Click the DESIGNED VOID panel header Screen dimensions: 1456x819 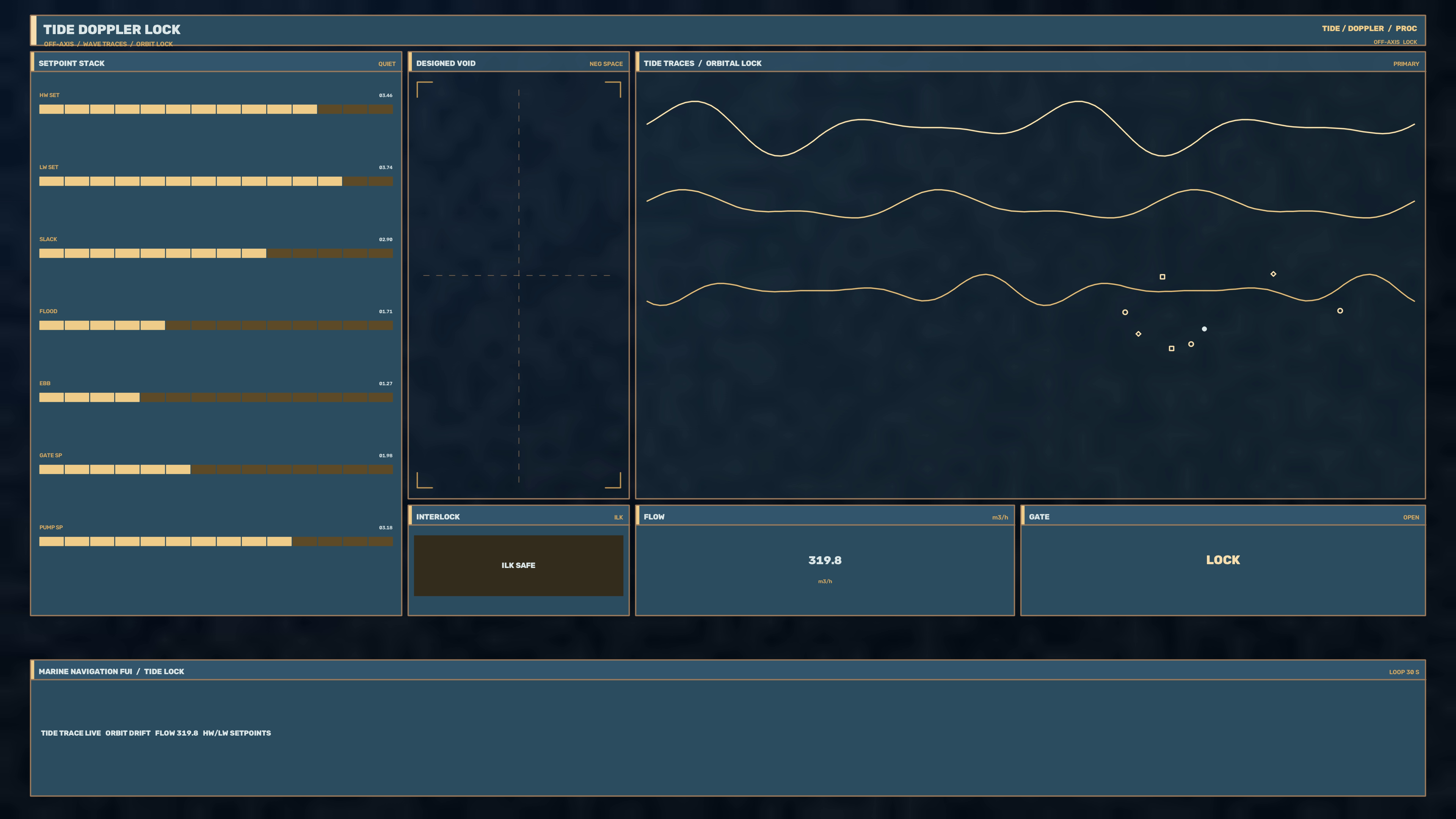(x=518, y=62)
